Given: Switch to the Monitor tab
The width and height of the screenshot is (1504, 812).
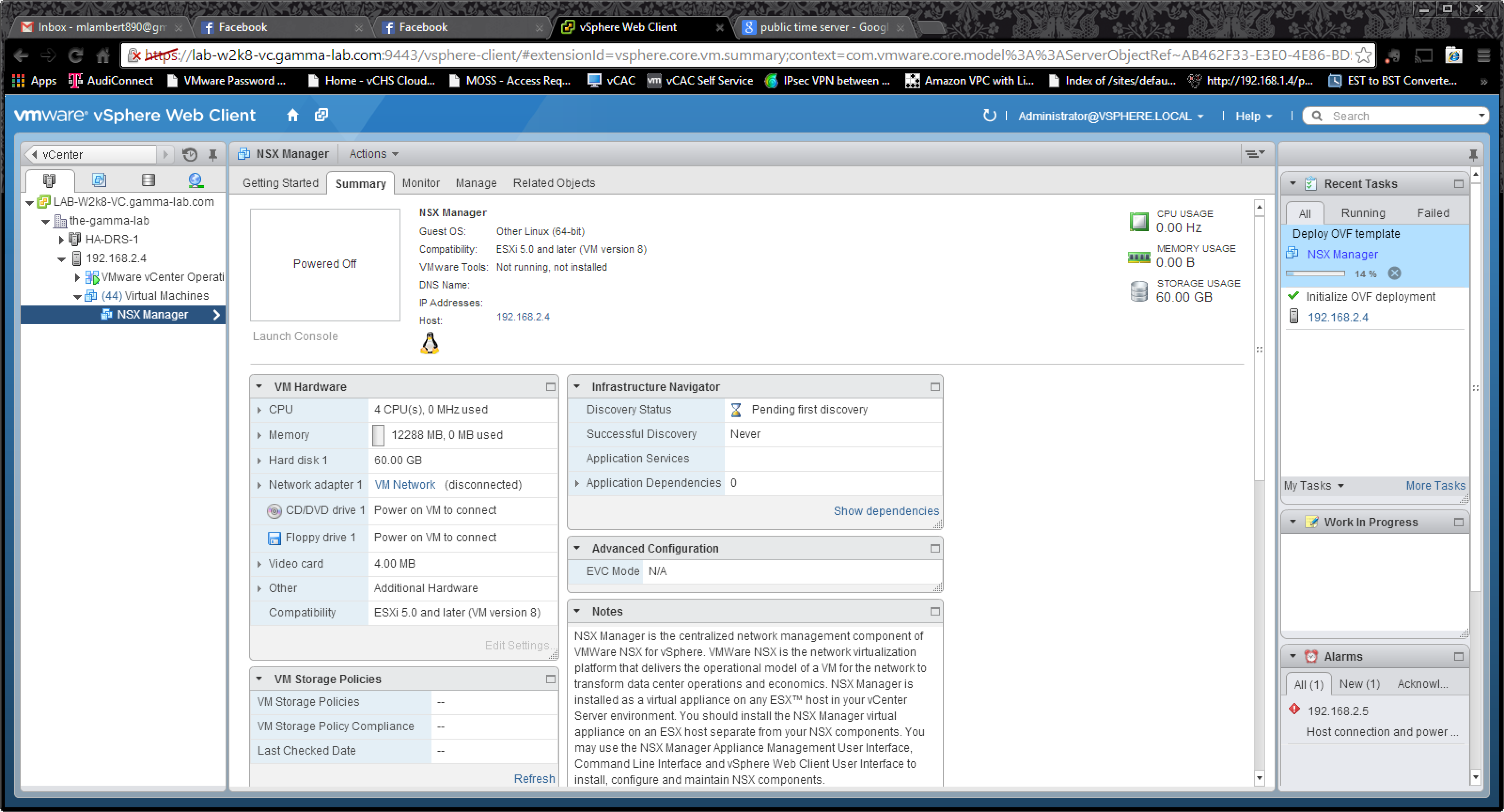Looking at the screenshot, I should [420, 183].
